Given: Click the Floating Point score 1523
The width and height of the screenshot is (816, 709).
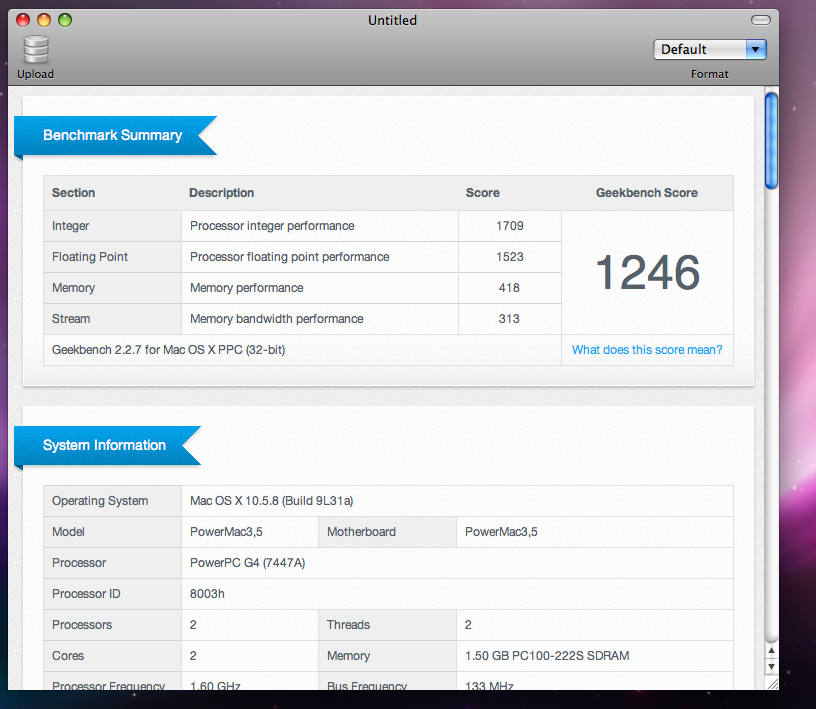Looking at the screenshot, I should tap(509, 257).
